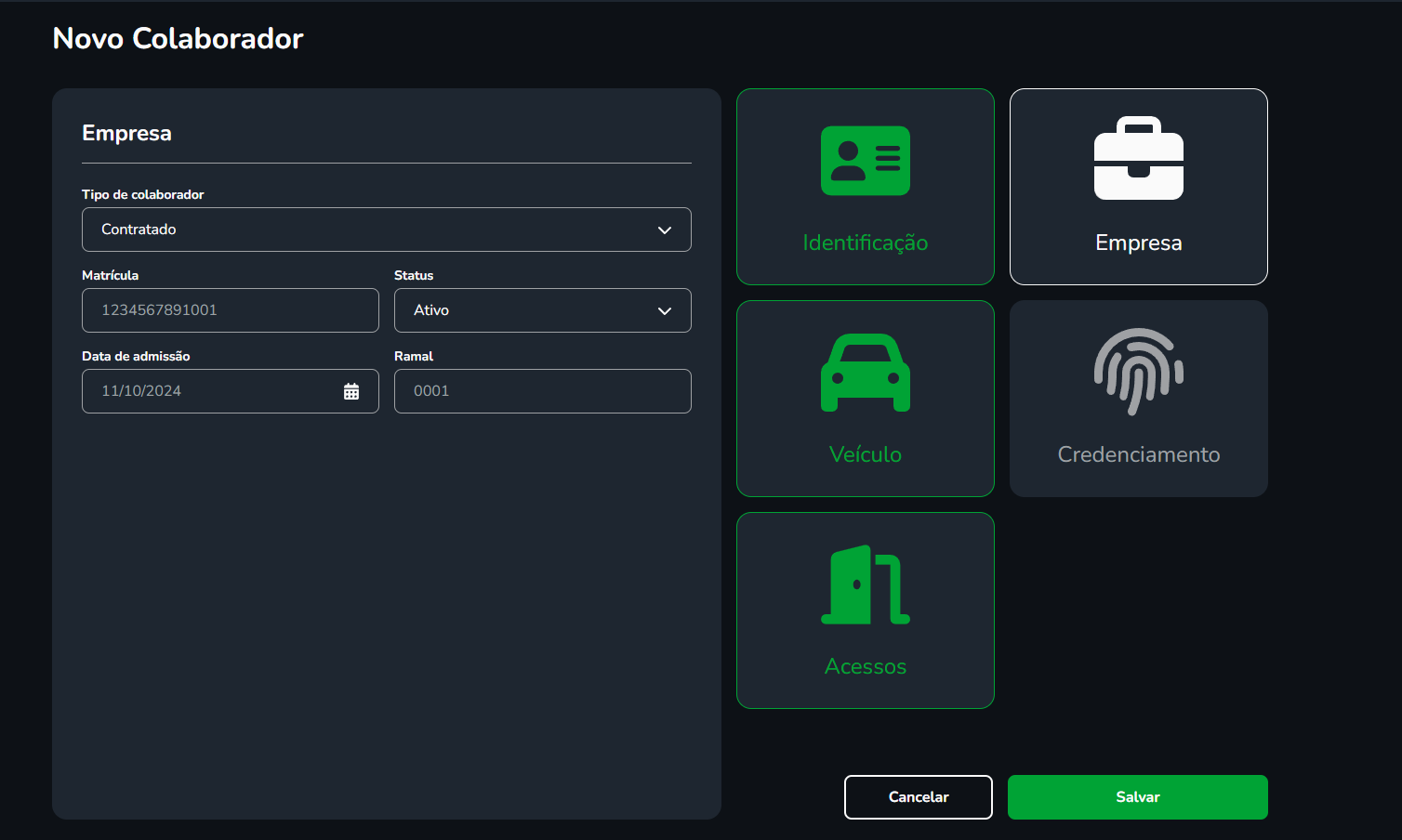The height and width of the screenshot is (840, 1402).
Task: Go to the Veículo section label
Action: tap(865, 454)
